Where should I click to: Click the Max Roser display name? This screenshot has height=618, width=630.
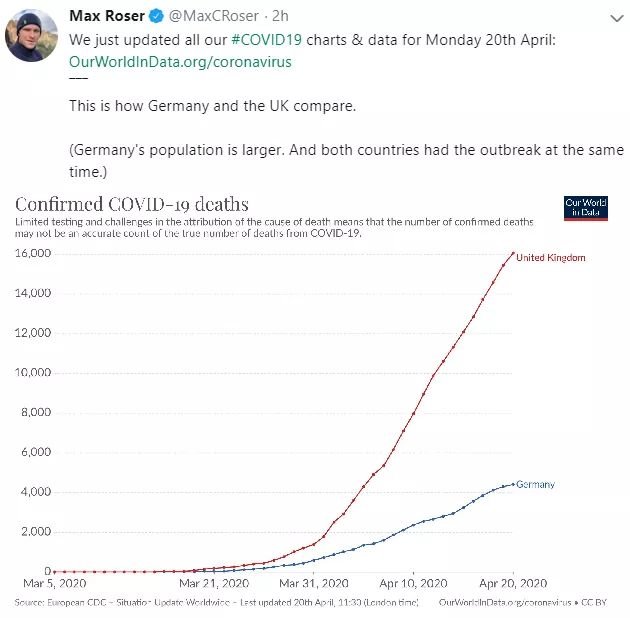[107, 16]
